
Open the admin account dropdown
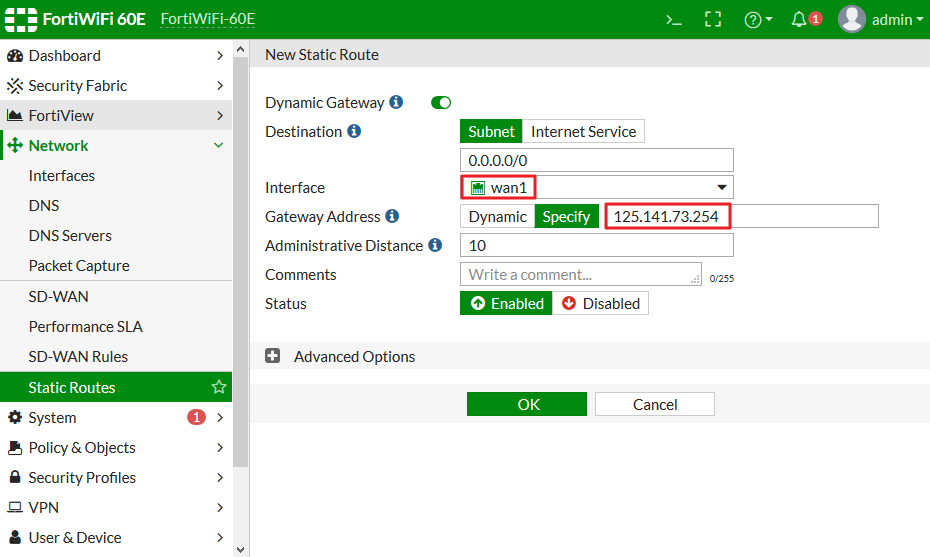click(x=897, y=20)
